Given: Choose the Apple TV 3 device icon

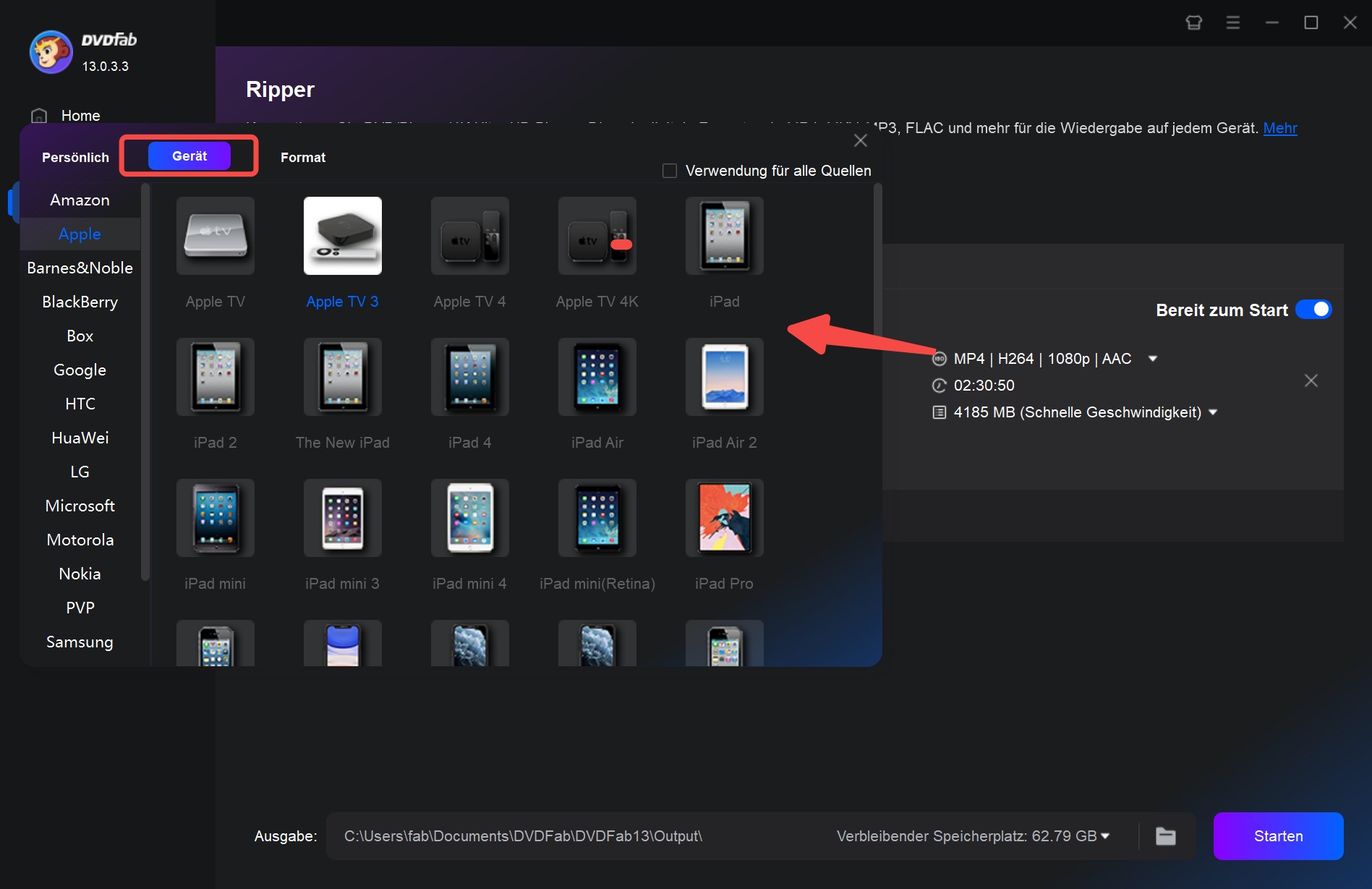Looking at the screenshot, I should 342,236.
